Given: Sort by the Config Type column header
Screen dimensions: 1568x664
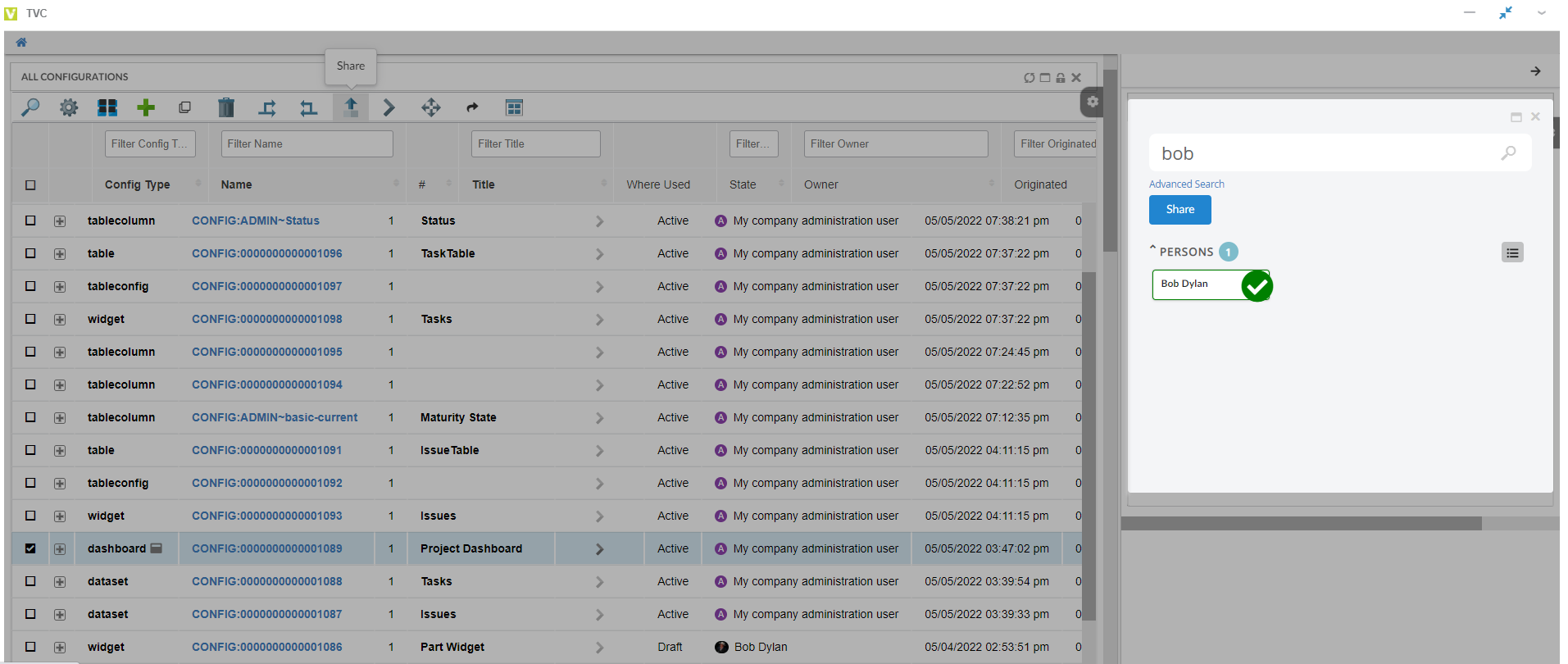Looking at the screenshot, I should 137,185.
